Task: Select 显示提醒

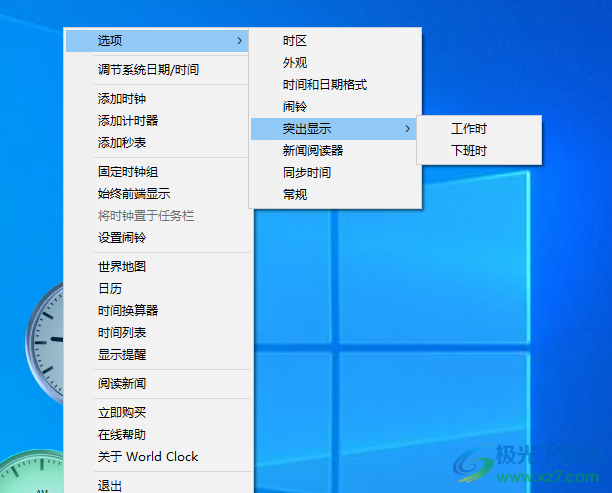Action: 158,354
